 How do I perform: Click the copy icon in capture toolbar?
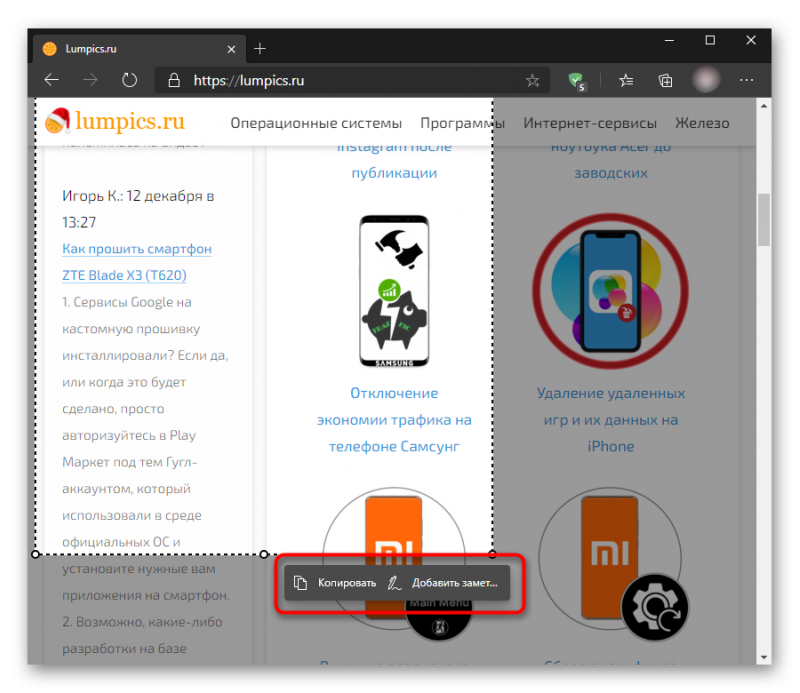(301, 583)
